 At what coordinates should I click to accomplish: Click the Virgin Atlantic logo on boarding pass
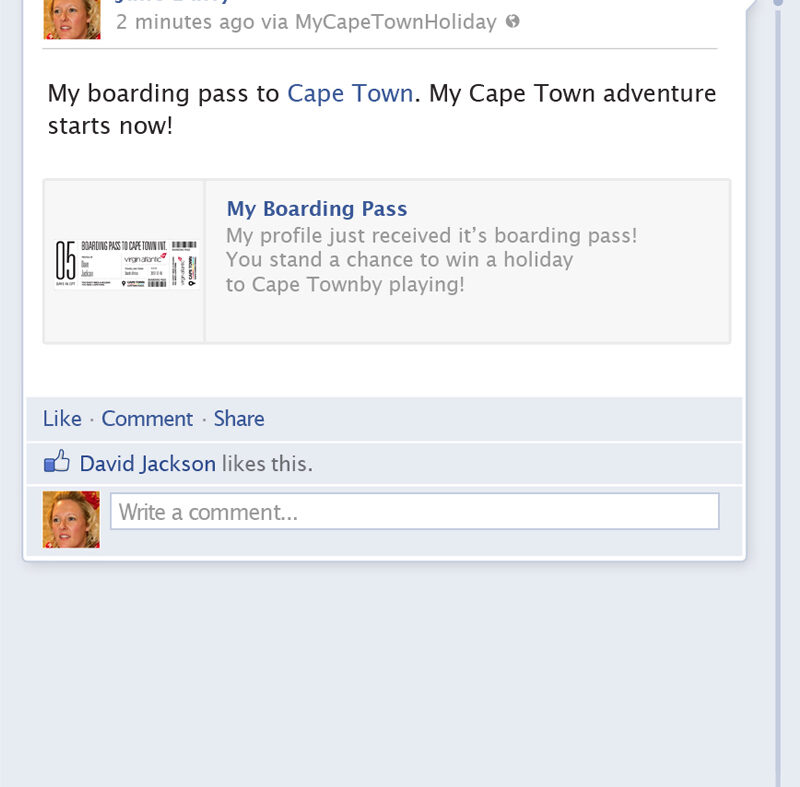pos(143,259)
